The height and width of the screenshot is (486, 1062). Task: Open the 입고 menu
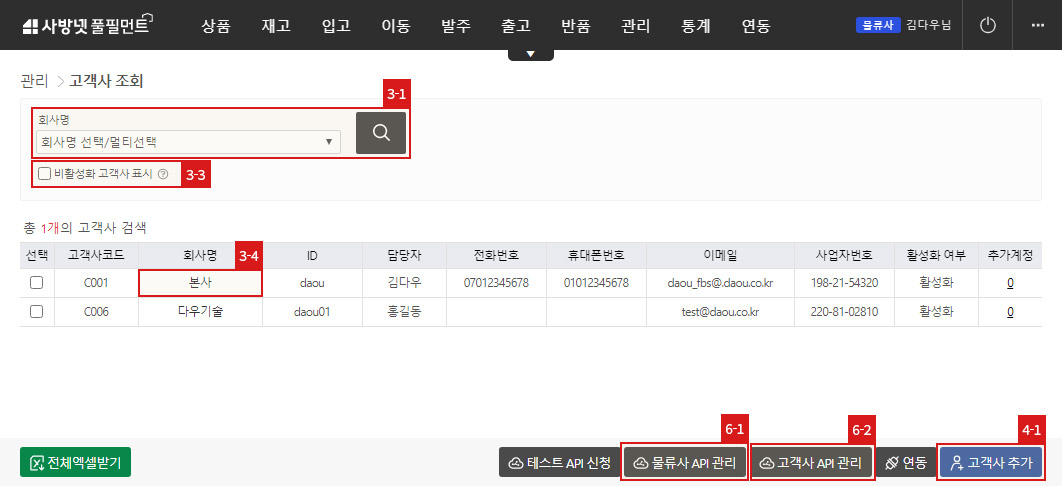coord(336,26)
